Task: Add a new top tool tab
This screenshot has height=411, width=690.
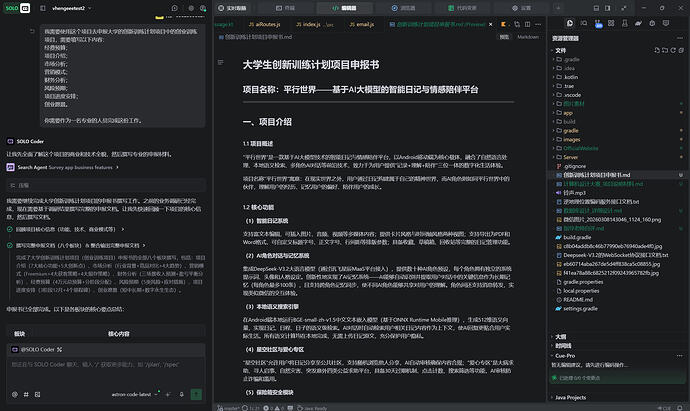Action: [558, 8]
